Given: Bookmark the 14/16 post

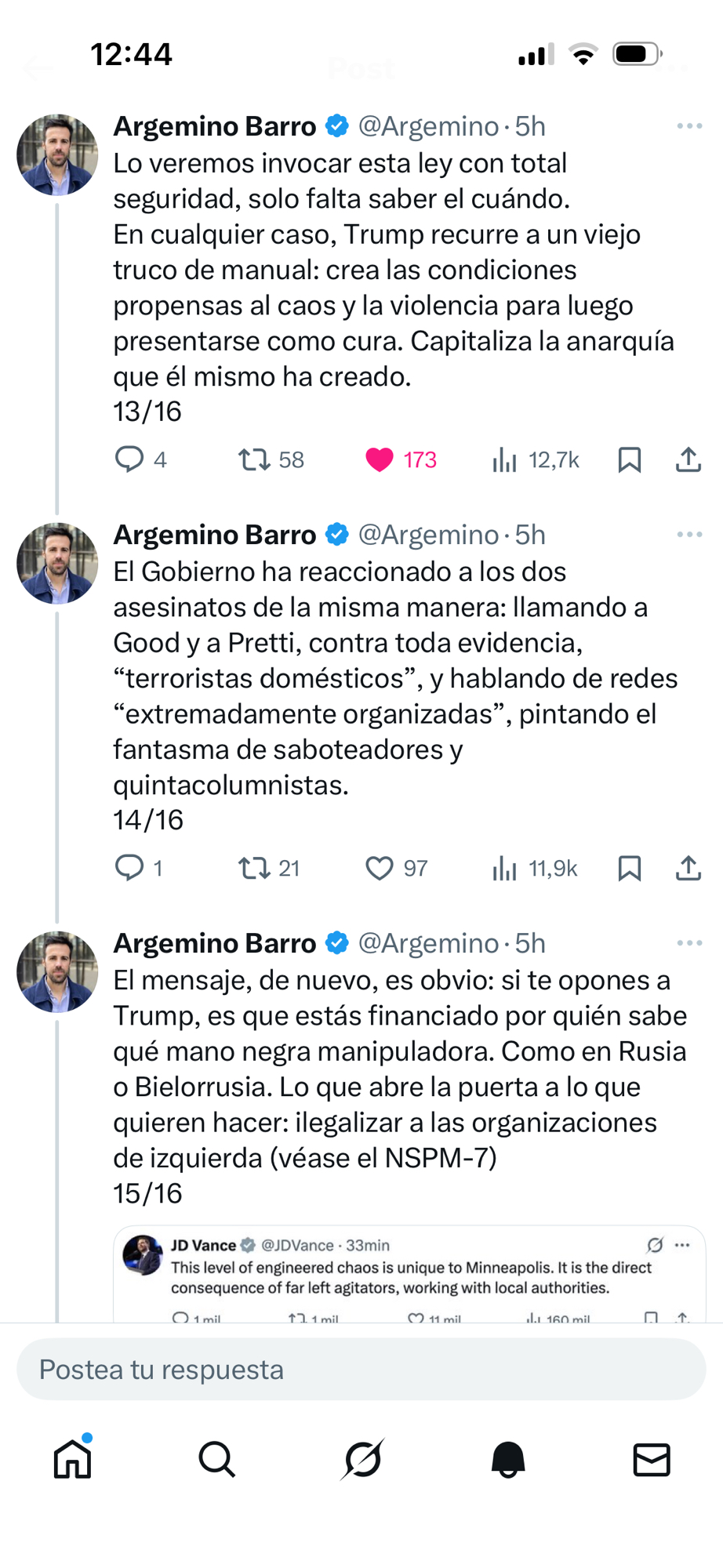Looking at the screenshot, I should 629,868.
